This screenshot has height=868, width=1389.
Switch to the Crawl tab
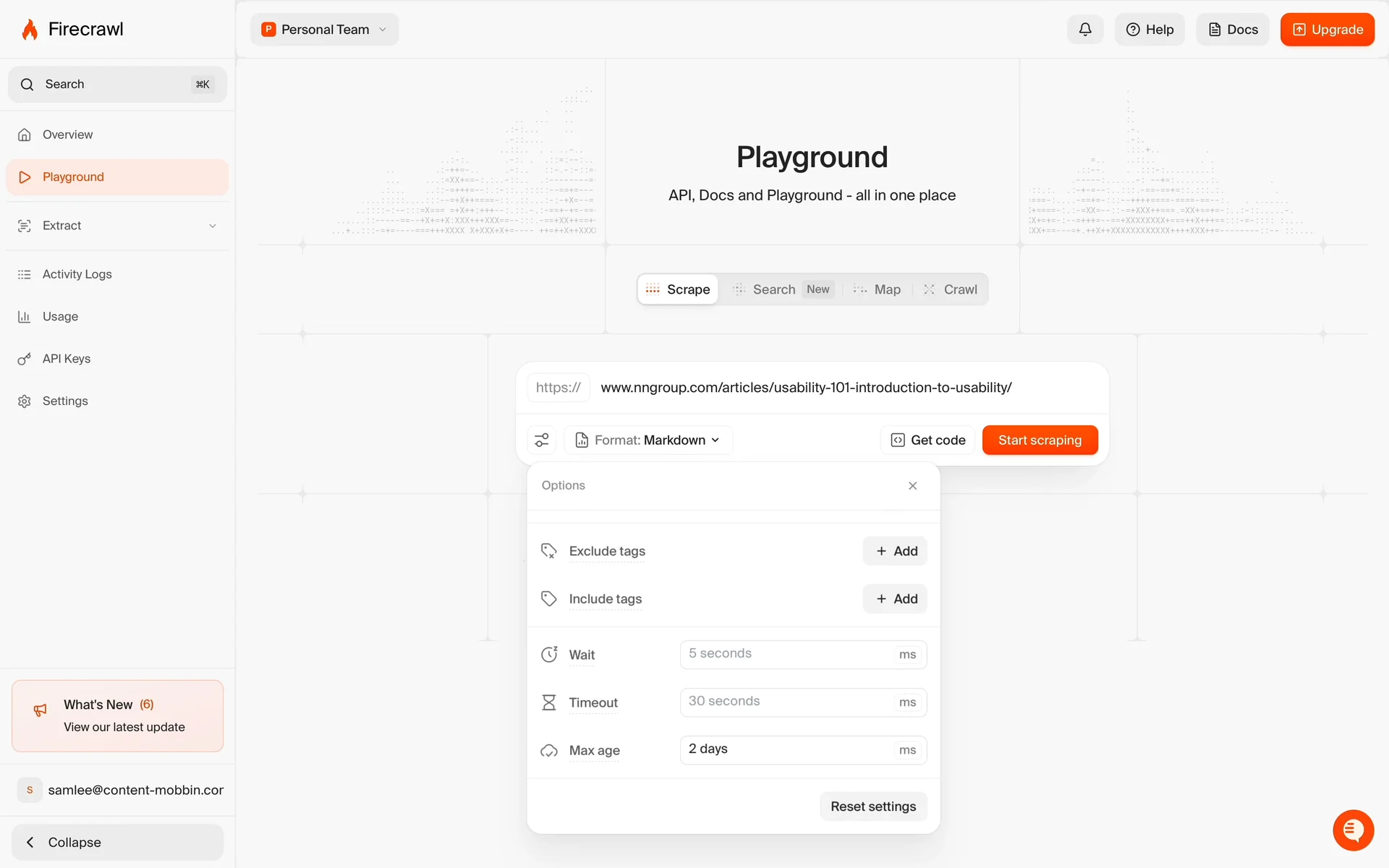tap(951, 289)
